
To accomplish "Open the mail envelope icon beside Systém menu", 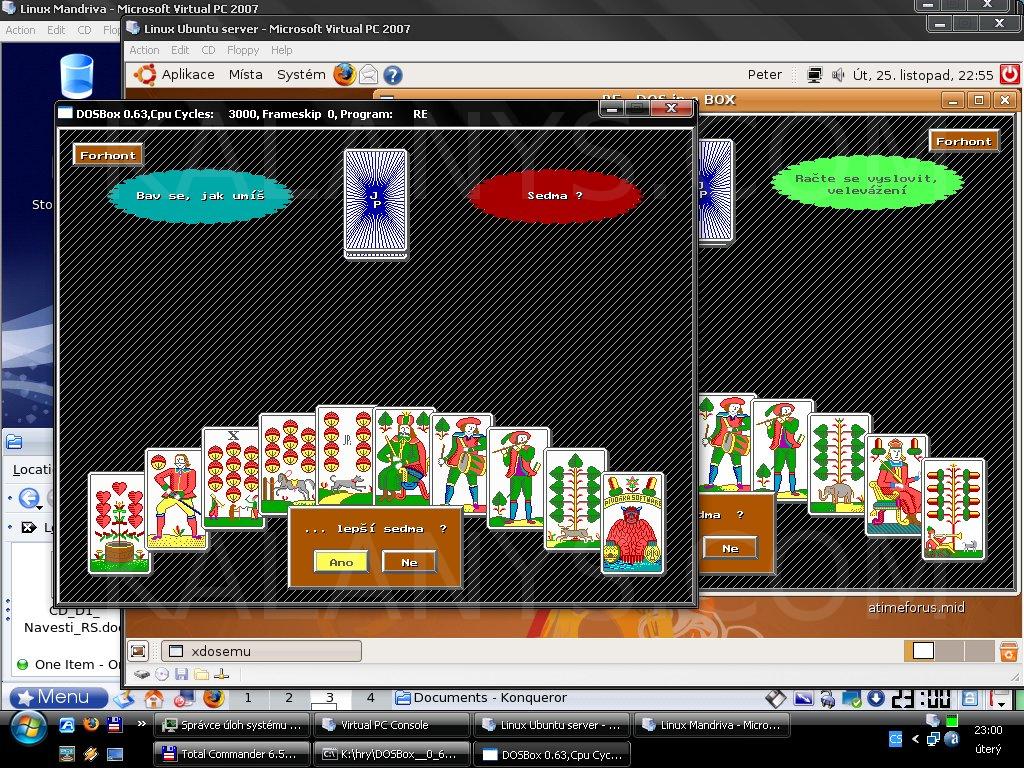I will pos(369,74).
